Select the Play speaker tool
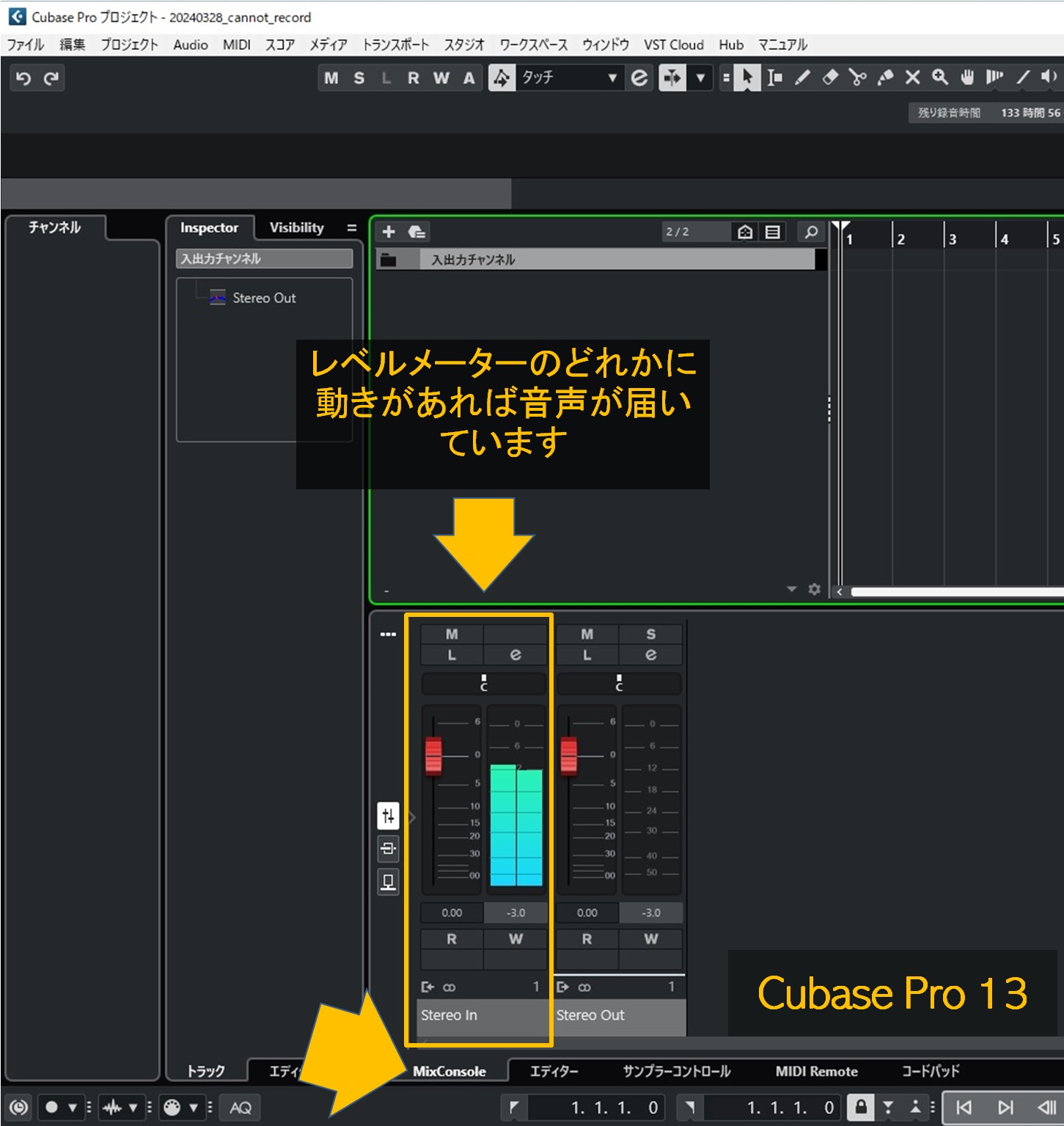The image size is (1064, 1126). pos(1049,78)
